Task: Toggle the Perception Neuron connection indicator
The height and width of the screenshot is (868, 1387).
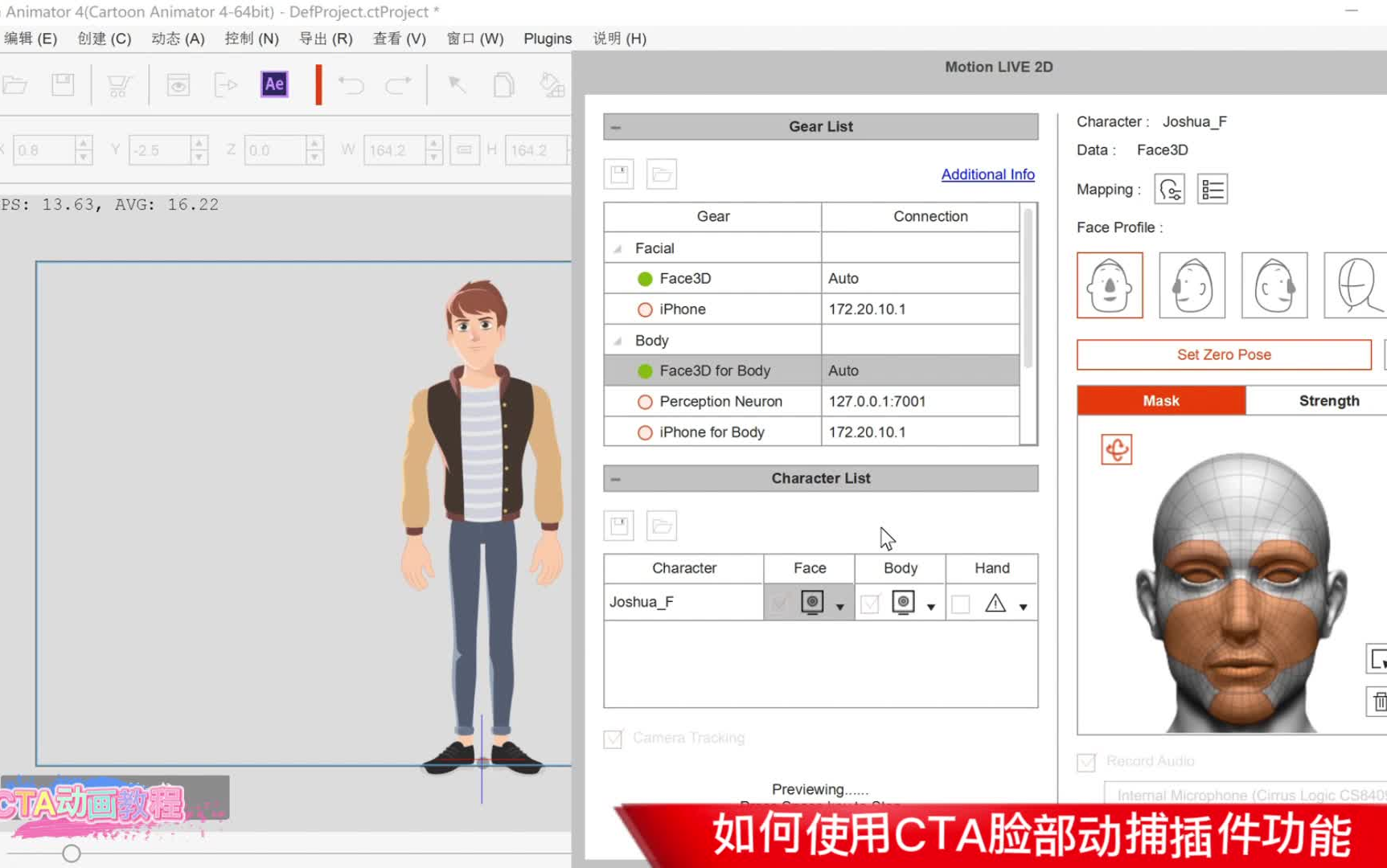Action: [645, 402]
